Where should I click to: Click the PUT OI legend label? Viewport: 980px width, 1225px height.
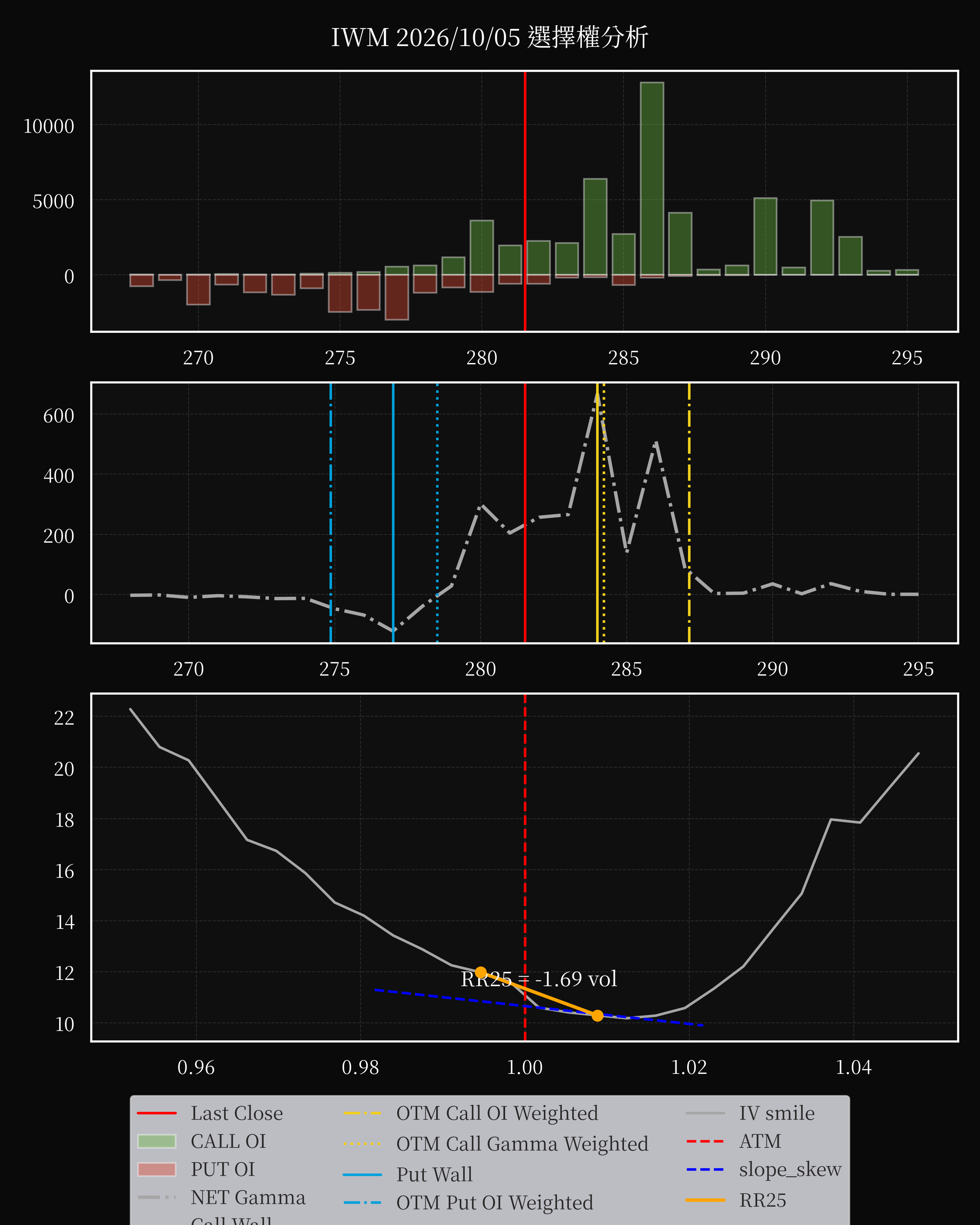click(223, 1169)
